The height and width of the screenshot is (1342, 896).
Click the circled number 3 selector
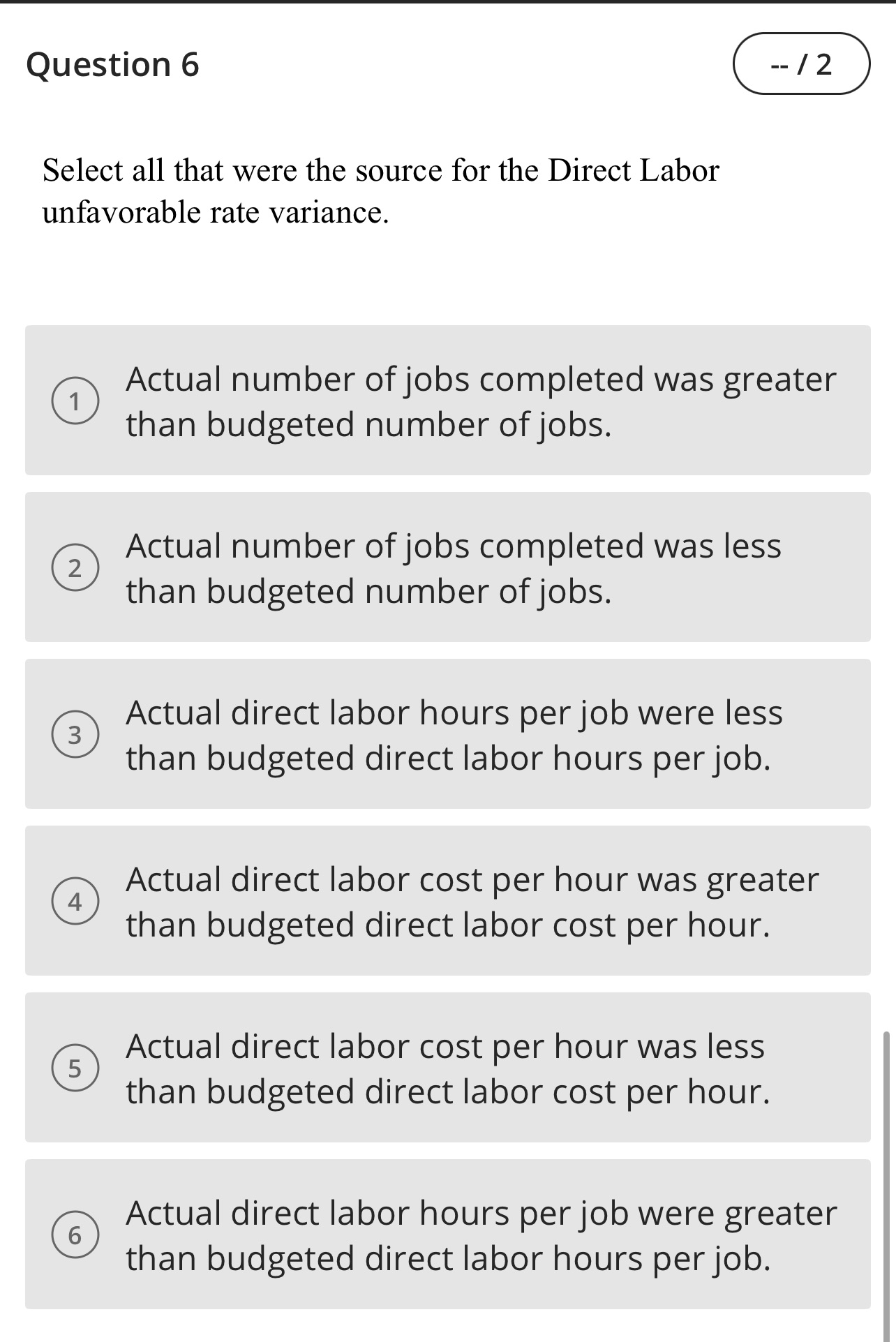(76, 735)
